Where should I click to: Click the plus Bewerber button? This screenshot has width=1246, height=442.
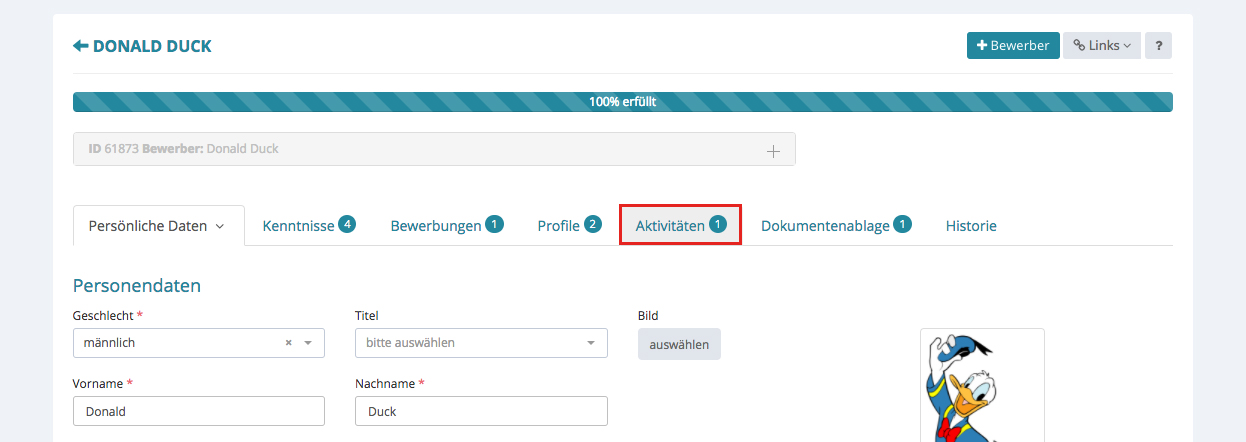point(1012,45)
